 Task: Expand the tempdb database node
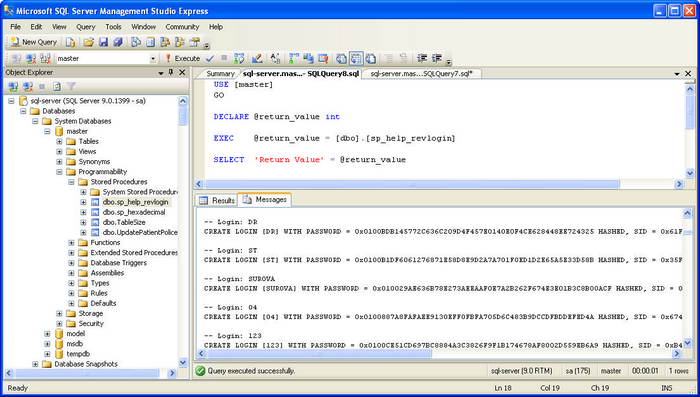(x=47, y=354)
